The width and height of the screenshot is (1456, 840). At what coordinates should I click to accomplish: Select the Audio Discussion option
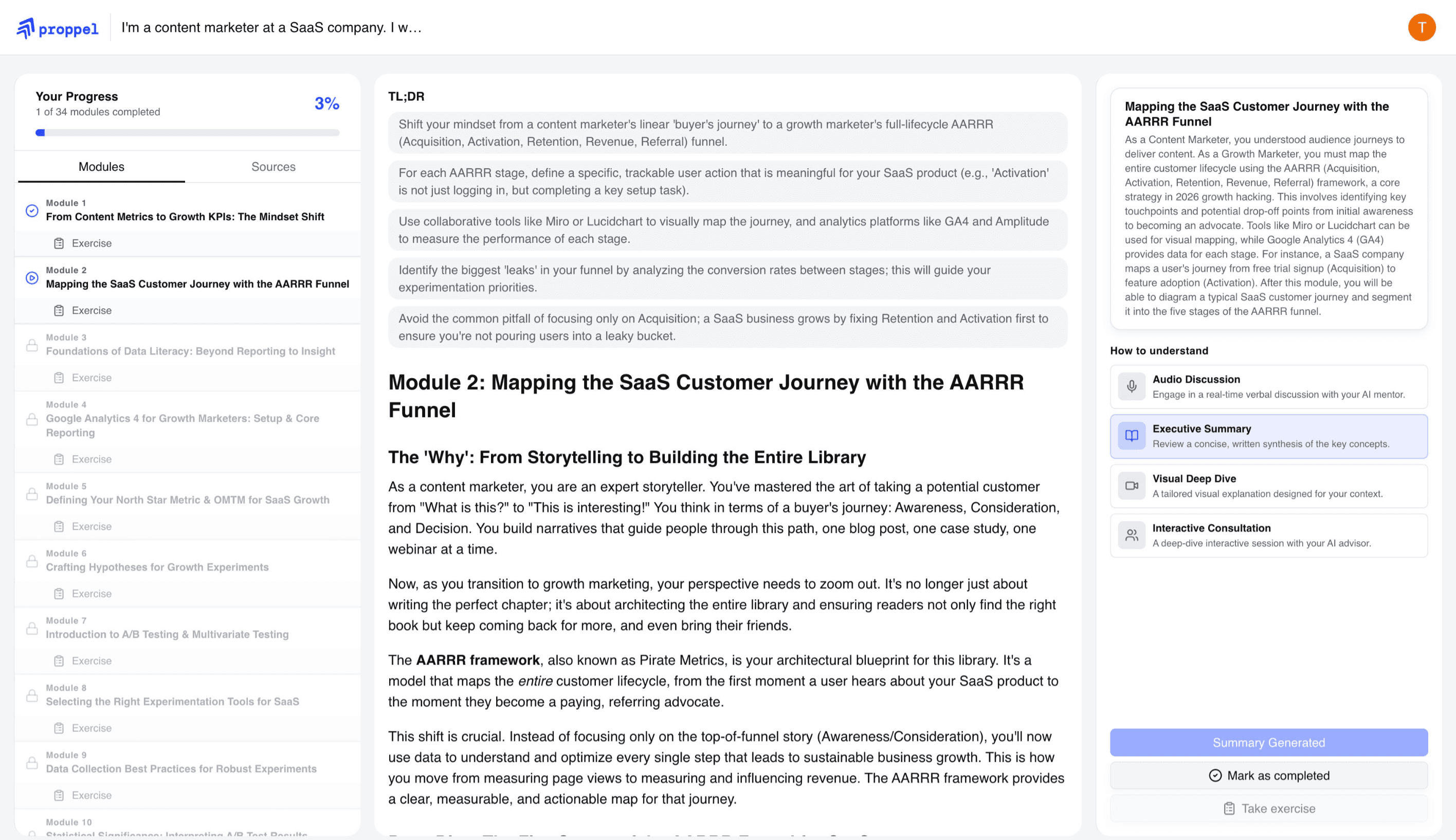click(1268, 386)
